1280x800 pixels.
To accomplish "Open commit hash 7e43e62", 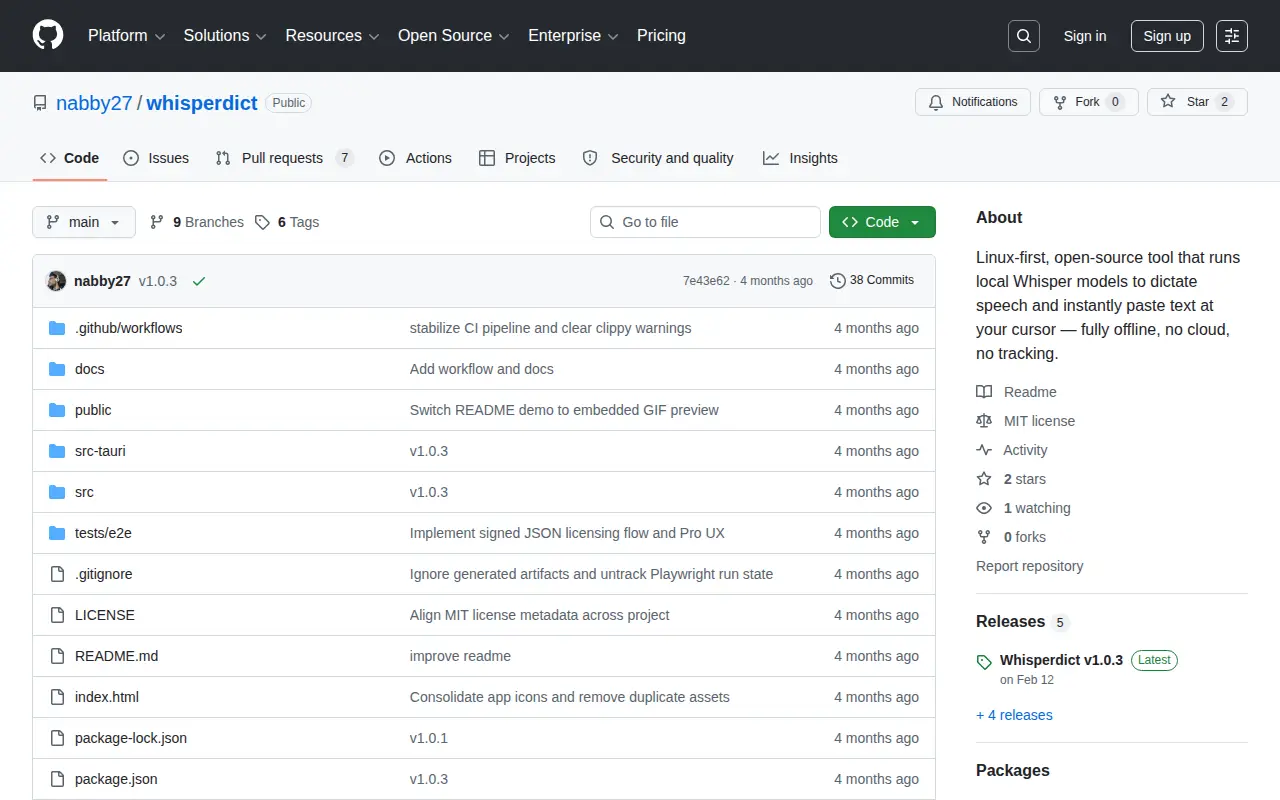I will 706,281.
